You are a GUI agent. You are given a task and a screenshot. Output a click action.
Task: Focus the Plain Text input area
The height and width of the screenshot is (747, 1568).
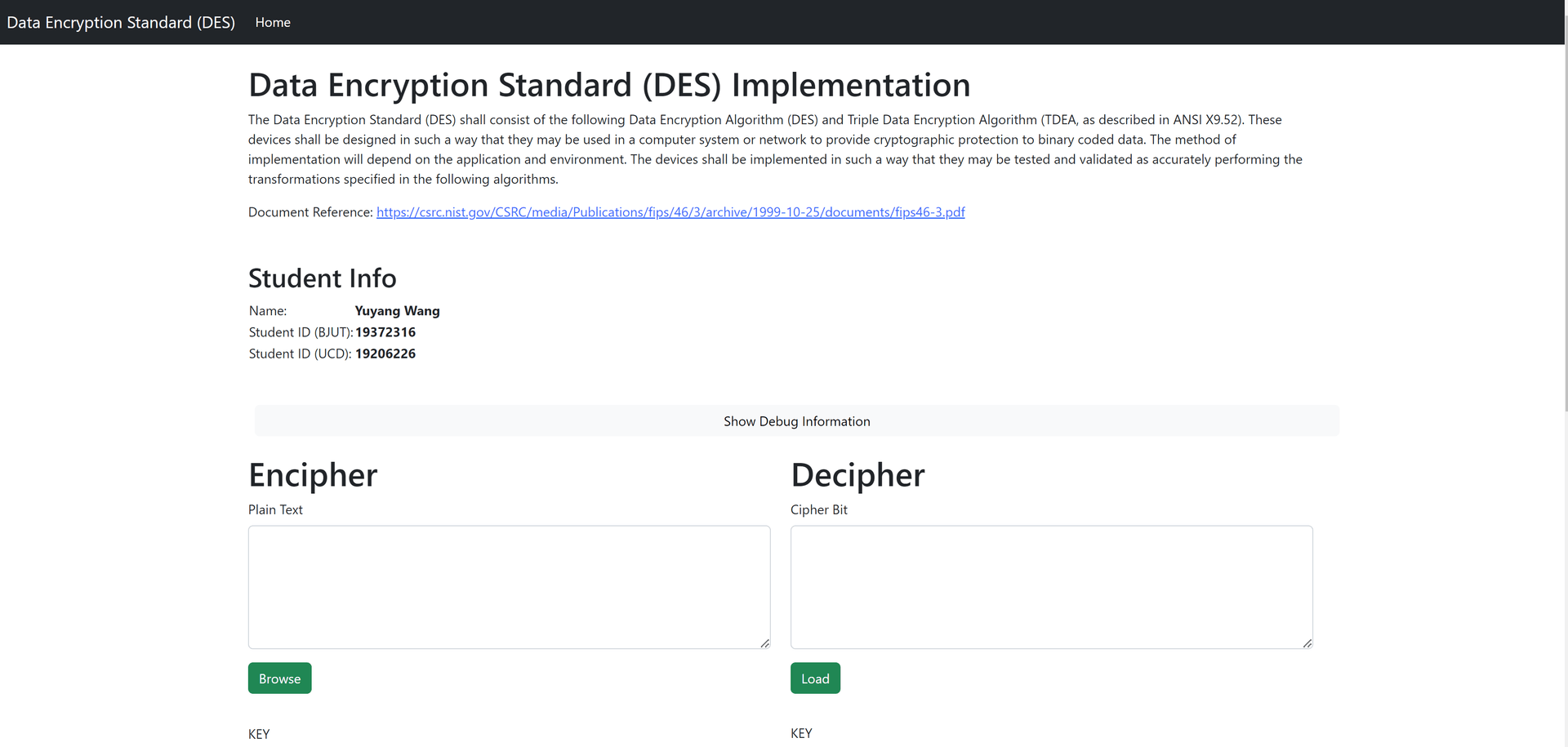[509, 587]
